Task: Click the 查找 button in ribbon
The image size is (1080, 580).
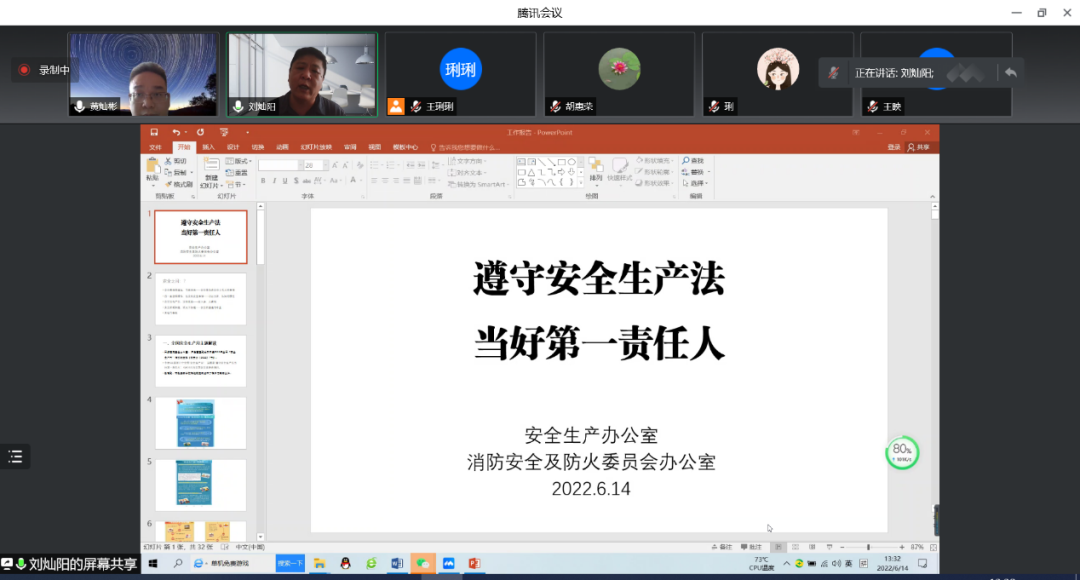Action: click(696, 161)
